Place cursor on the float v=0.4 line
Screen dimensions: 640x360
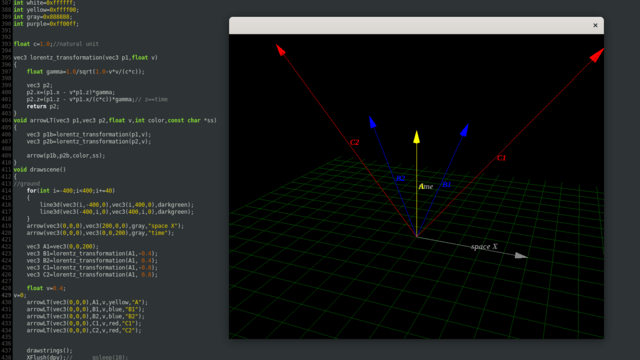pyautogui.click(x=46, y=288)
